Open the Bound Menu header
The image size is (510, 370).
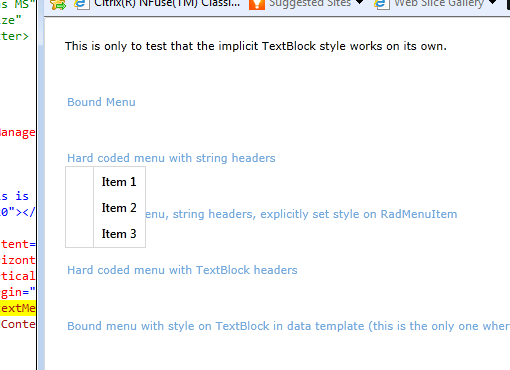(101, 102)
